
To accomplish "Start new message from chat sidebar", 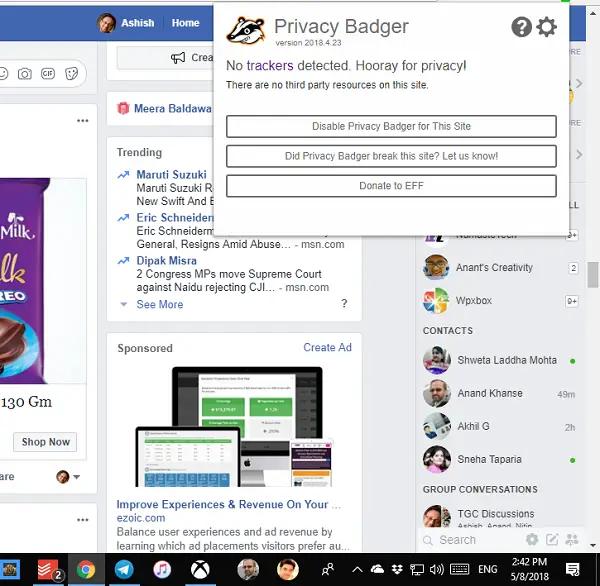I will coord(552,540).
